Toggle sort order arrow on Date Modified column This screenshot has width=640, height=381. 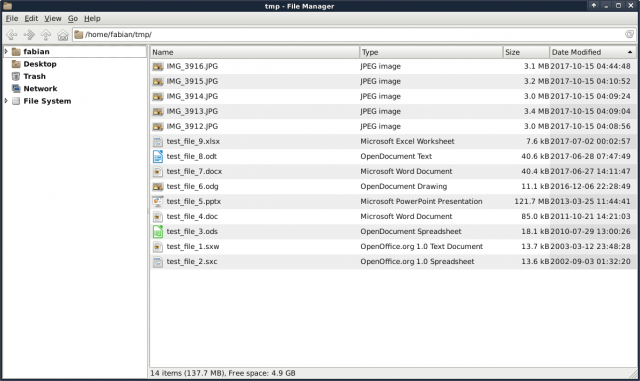[630, 52]
